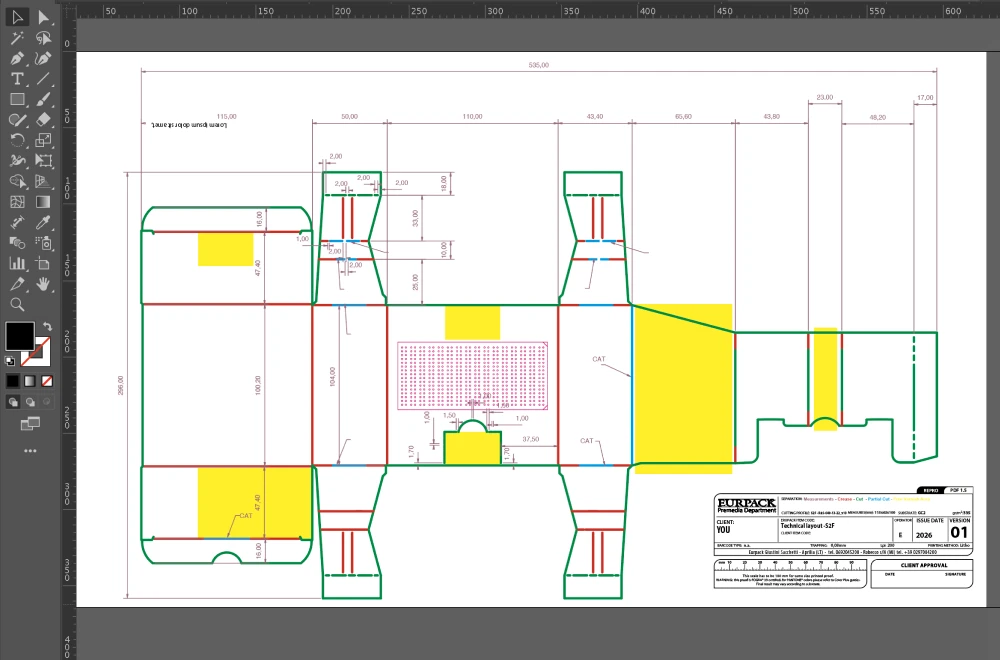Enable Draw Behind mode
This screenshot has width=1000, height=660.
[x=30, y=401]
